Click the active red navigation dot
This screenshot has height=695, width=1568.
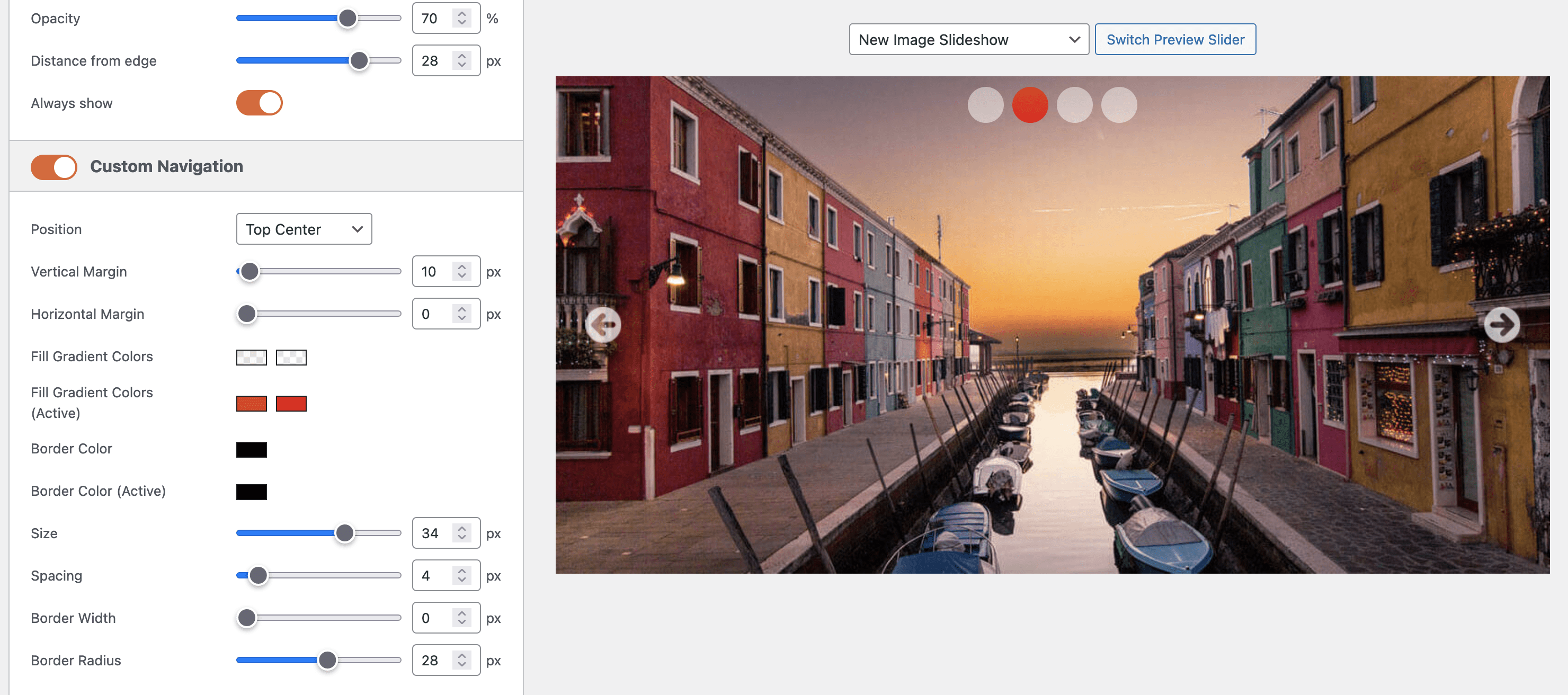pyautogui.click(x=1029, y=105)
